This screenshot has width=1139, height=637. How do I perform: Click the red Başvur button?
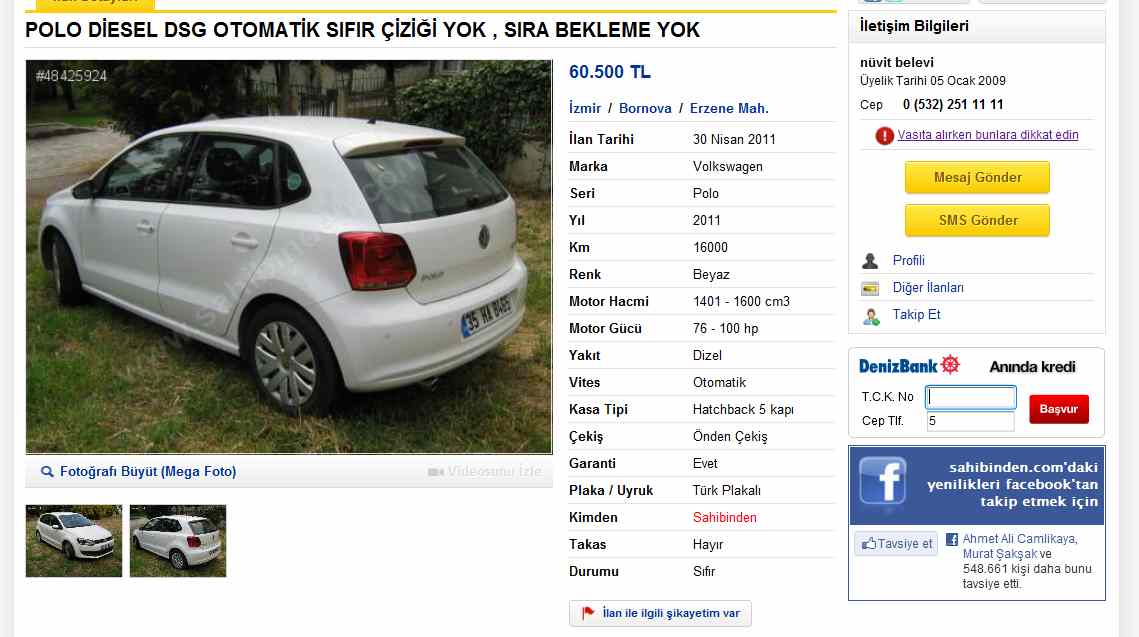pos(1058,409)
